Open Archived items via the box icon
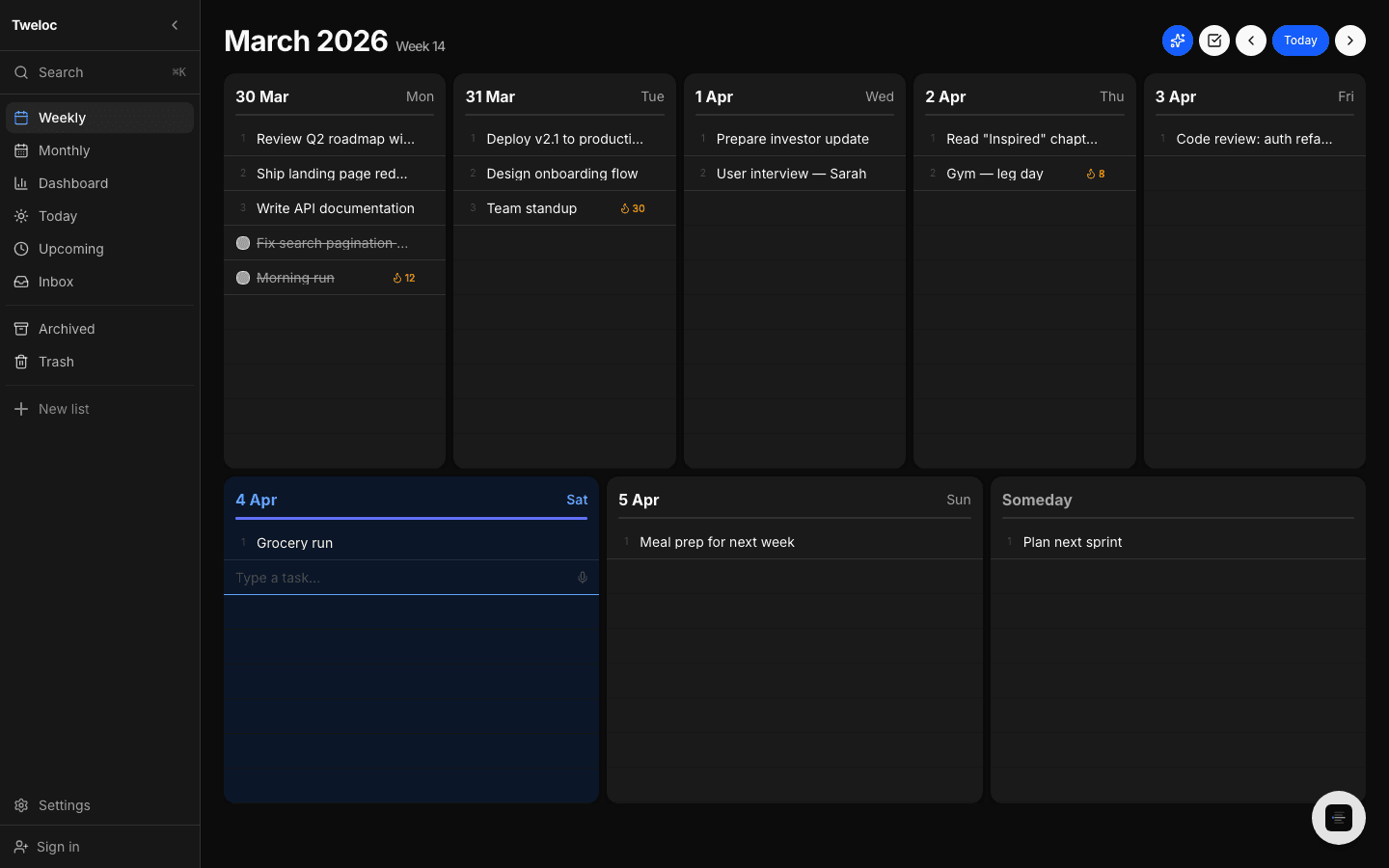1389x868 pixels. pos(20,329)
